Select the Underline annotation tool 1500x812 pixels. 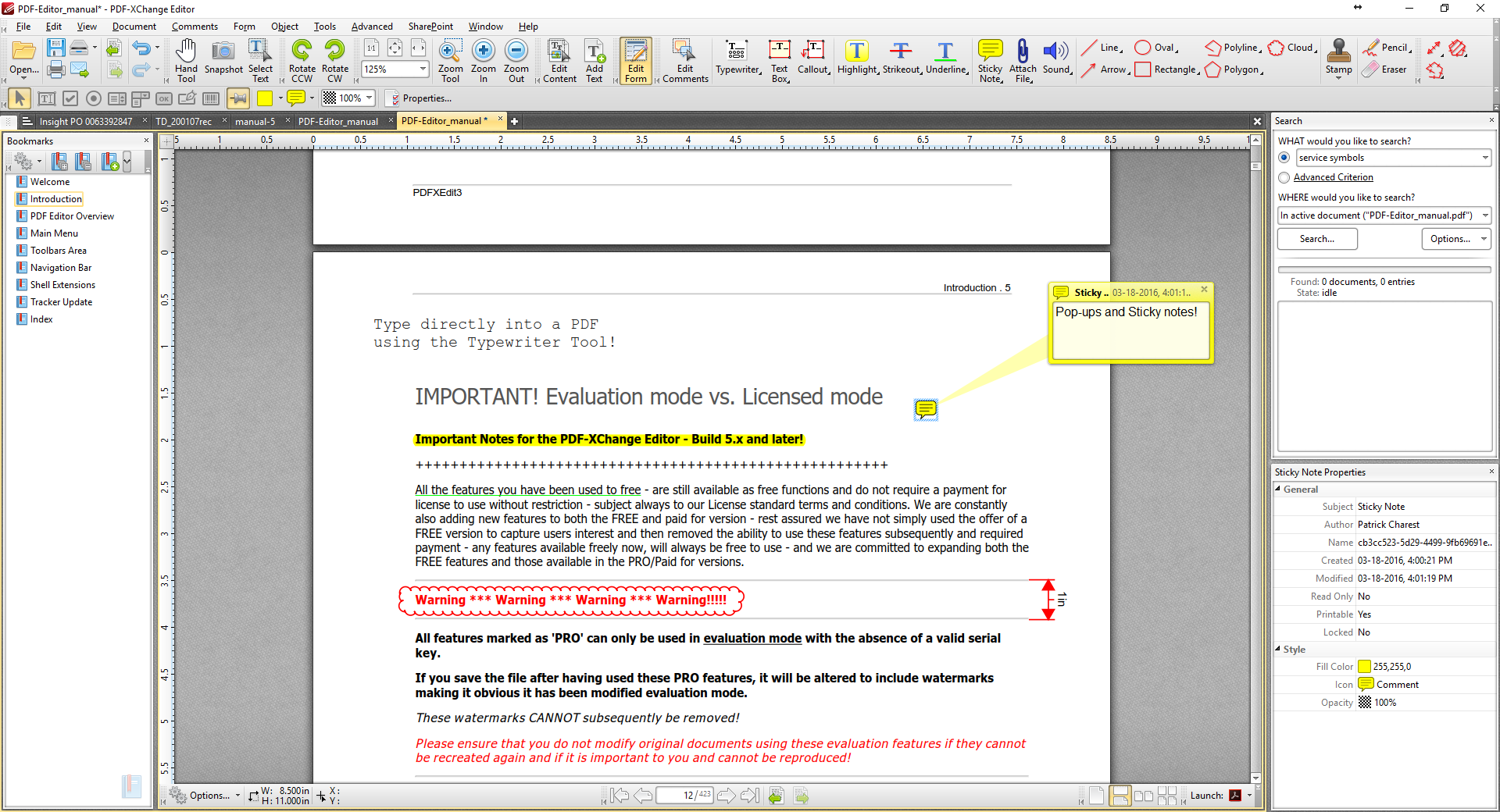coord(946,59)
